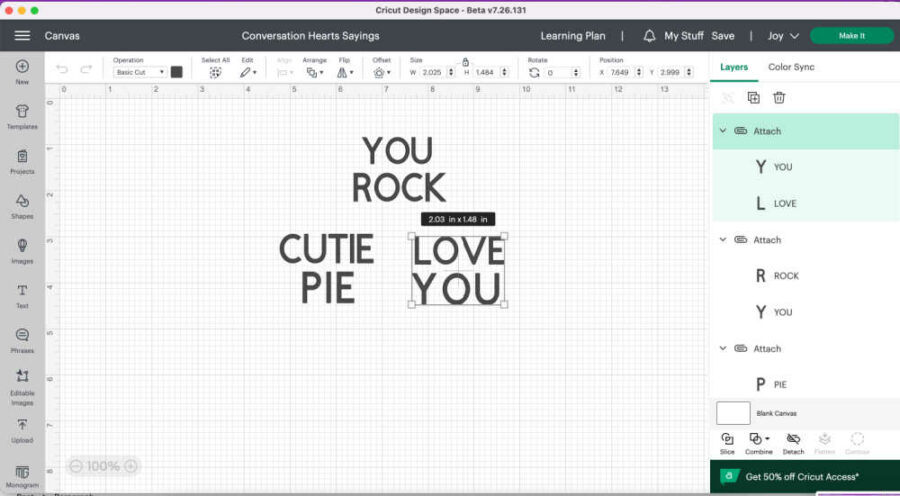Duplicate the layer using the duplicate icon
Image resolution: width=900 pixels, height=496 pixels.
[x=753, y=97]
